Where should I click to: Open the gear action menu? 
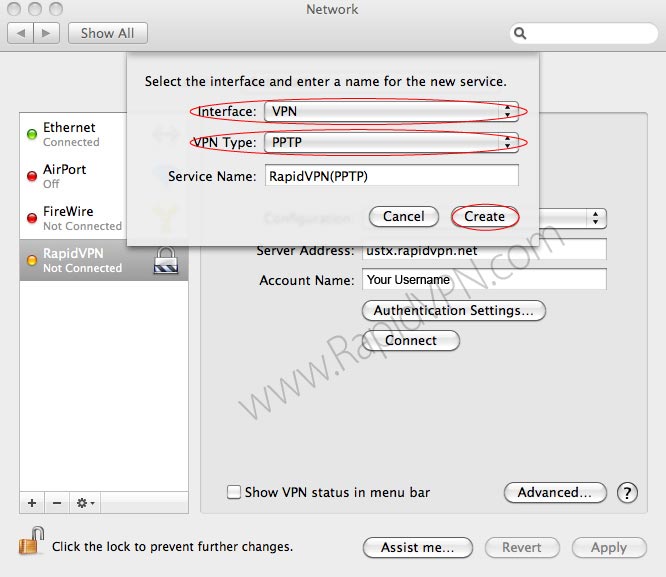85,503
